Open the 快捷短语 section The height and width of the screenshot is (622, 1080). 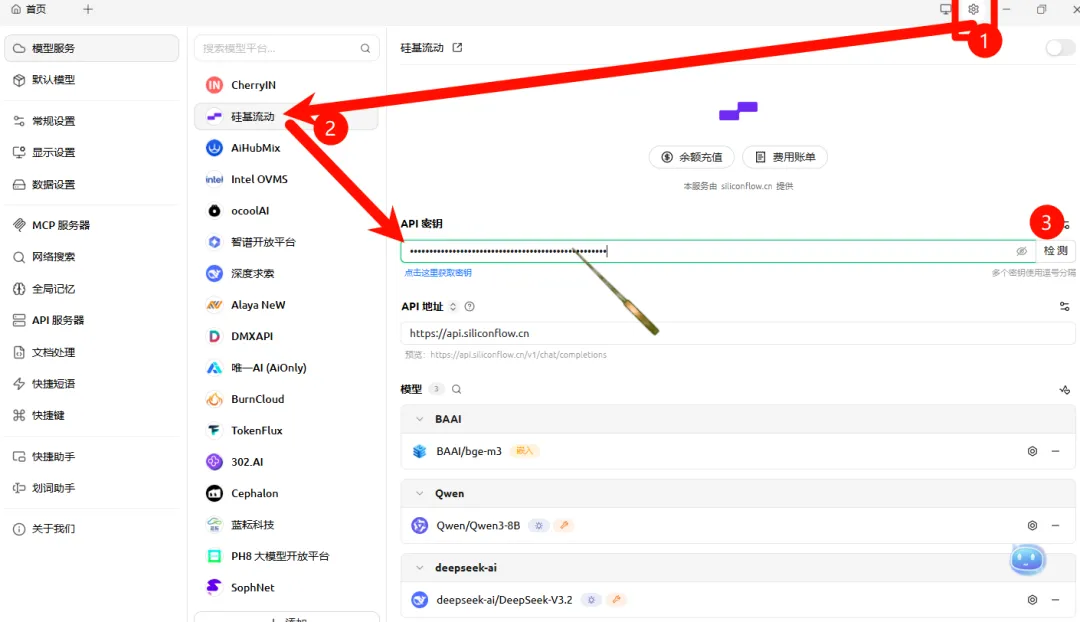pyautogui.click(x=92, y=384)
